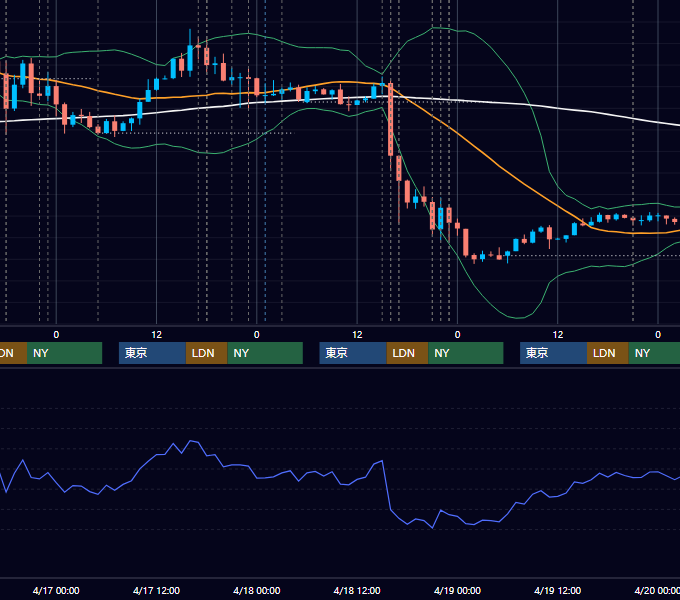Viewport: 680px width, 600px height.
Task: Click the NY block following 4/18 LDN
Action: (466, 353)
